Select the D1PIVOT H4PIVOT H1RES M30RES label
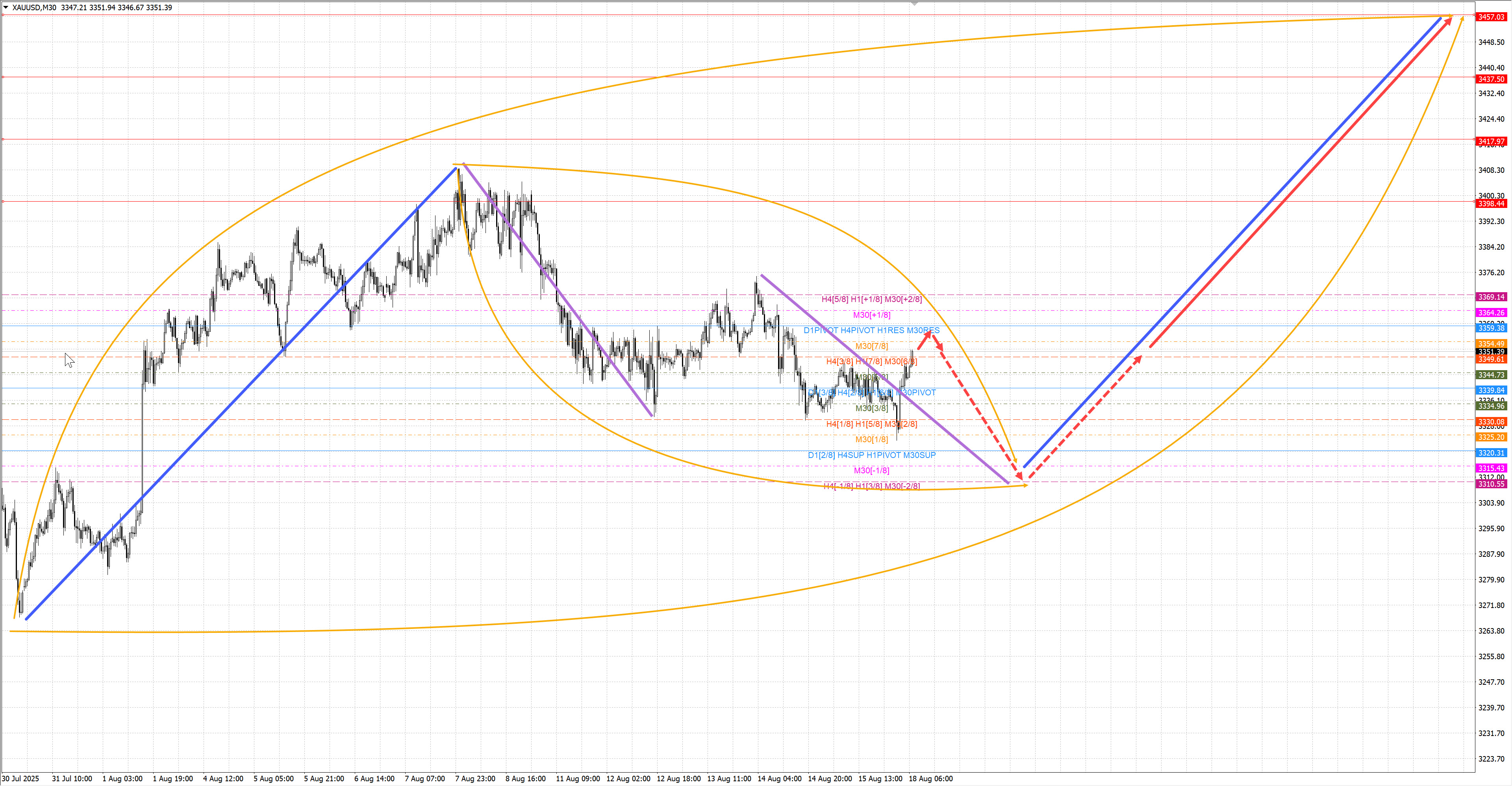 pyautogui.click(x=871, y=330)
